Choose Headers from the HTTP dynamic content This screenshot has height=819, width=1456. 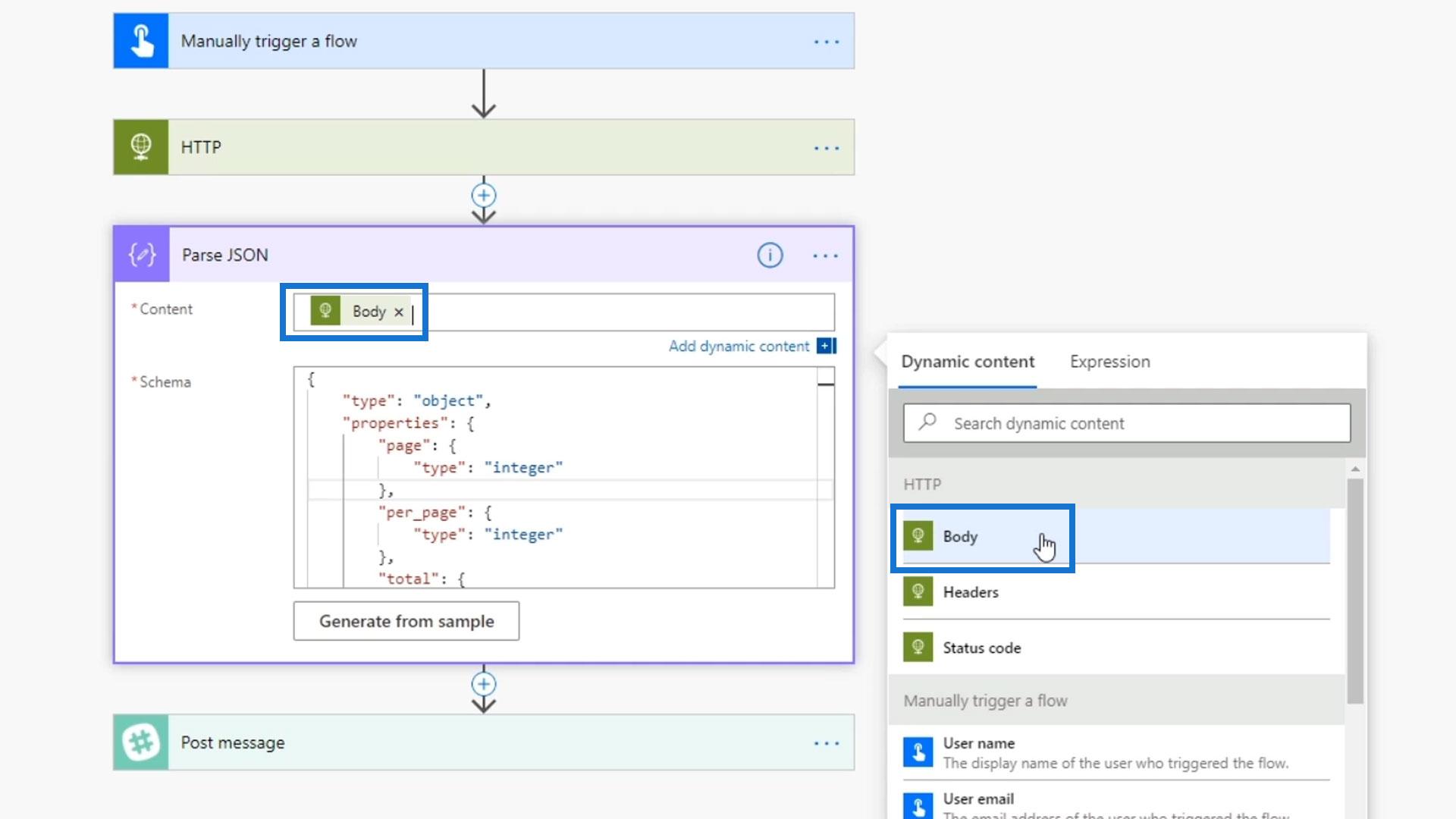pyautogui.click(x=970, y=592)
